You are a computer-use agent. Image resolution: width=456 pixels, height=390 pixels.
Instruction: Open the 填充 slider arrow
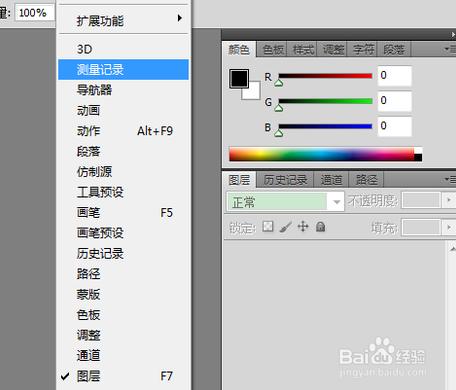coord(449,227)
